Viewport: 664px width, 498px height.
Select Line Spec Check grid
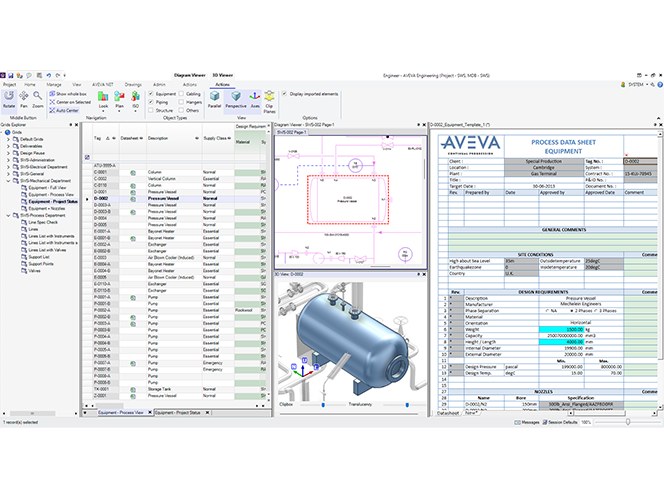click(x=43, y=222)
